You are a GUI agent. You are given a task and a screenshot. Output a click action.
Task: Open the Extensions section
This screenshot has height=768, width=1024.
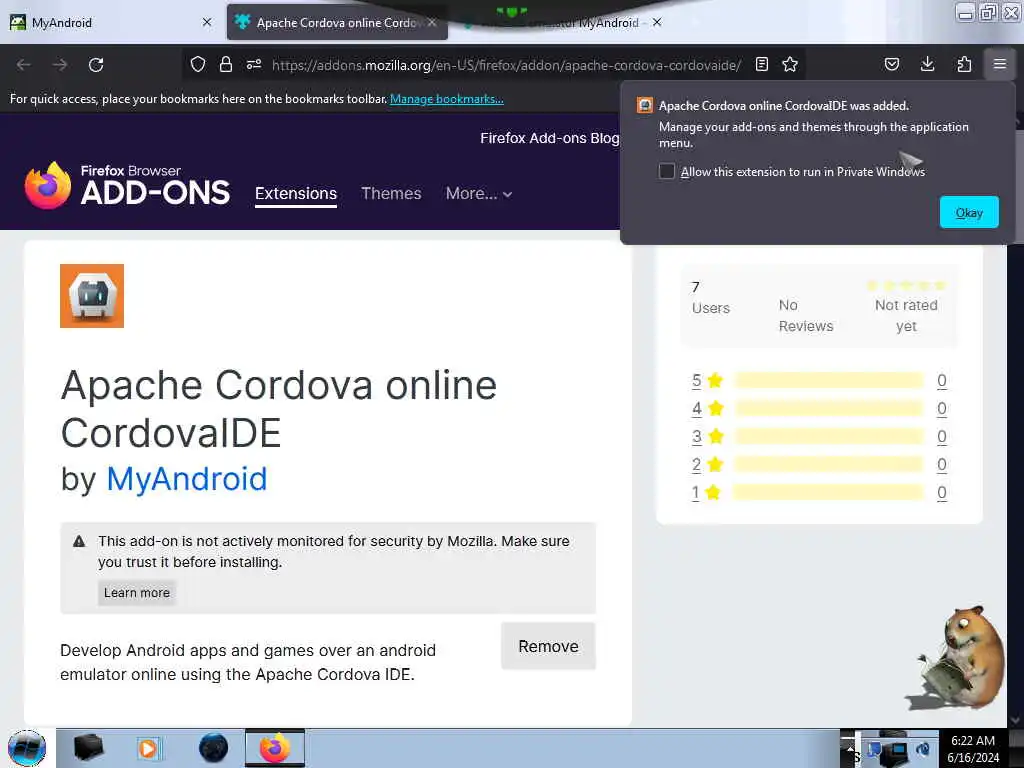pos(296,194)
